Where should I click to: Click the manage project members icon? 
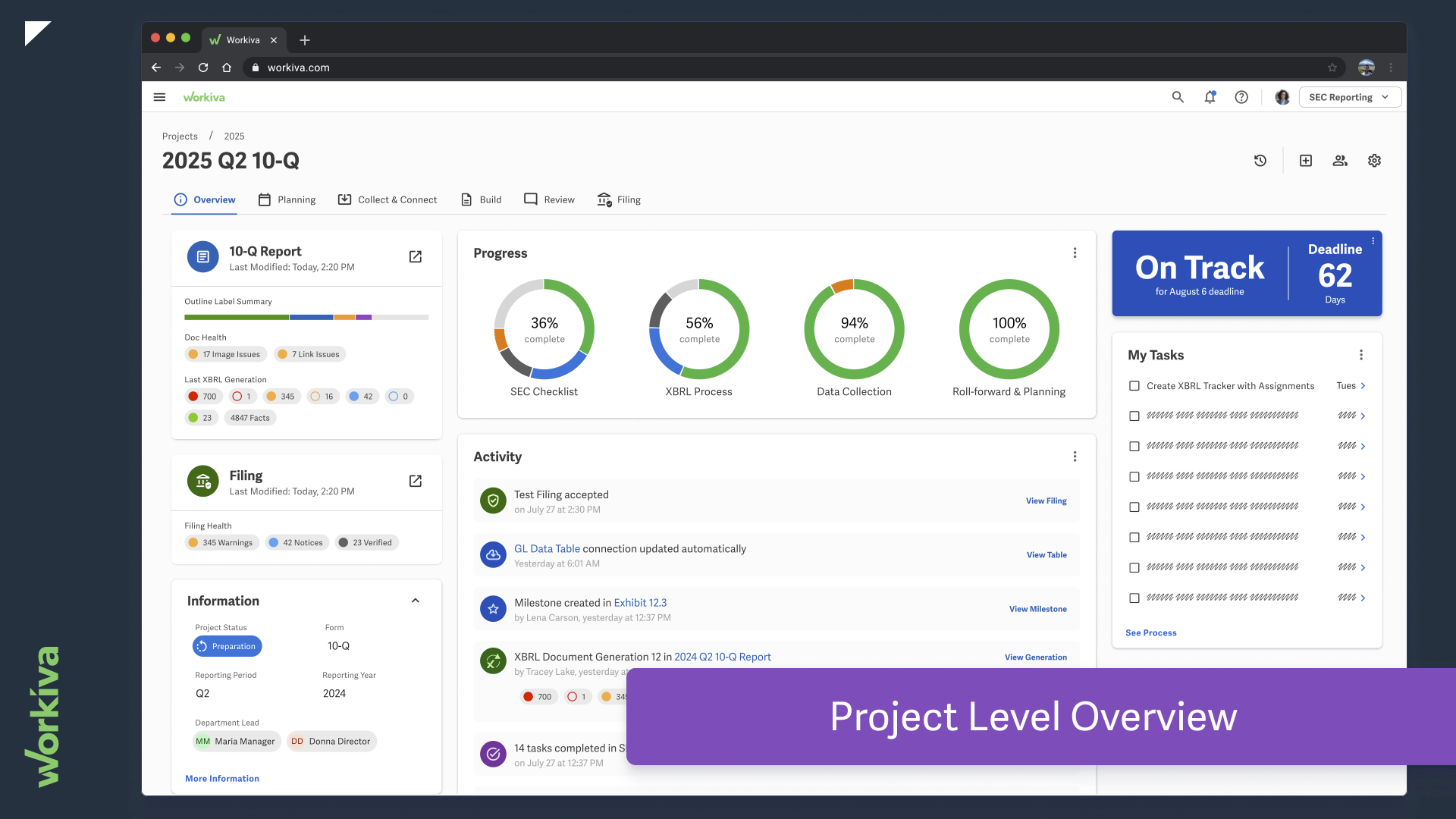tap(1340, 161)
